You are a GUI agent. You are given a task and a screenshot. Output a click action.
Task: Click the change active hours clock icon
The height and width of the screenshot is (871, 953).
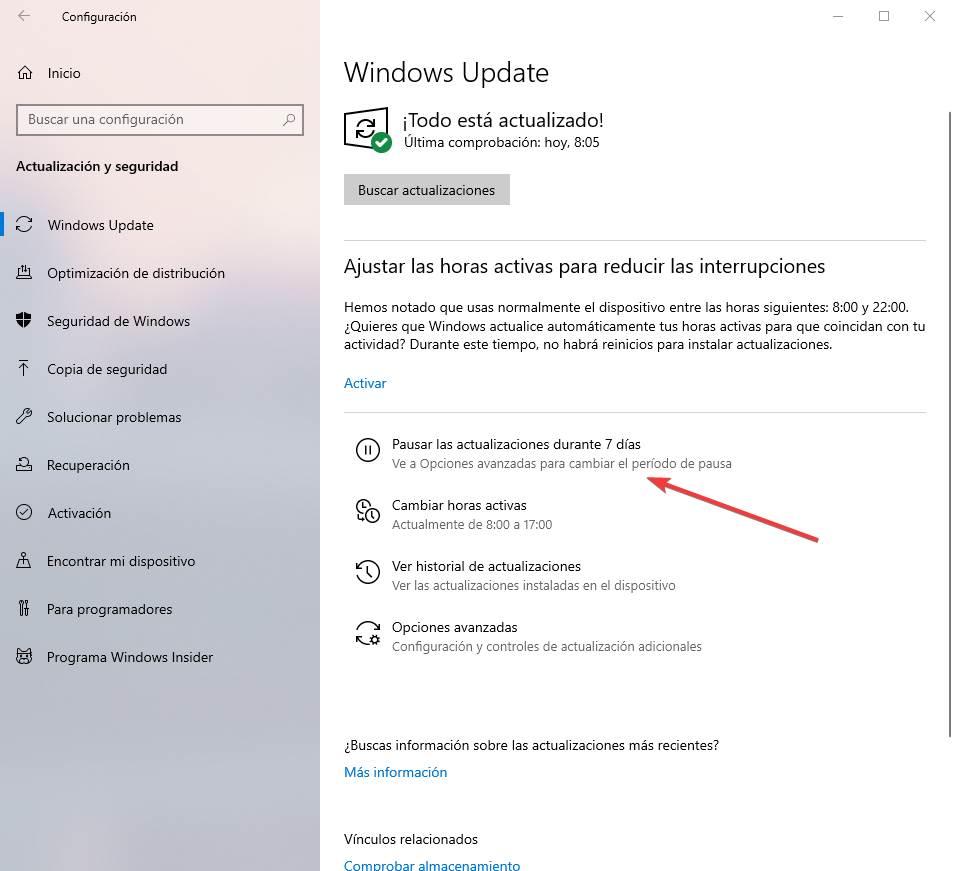[368, 511]
